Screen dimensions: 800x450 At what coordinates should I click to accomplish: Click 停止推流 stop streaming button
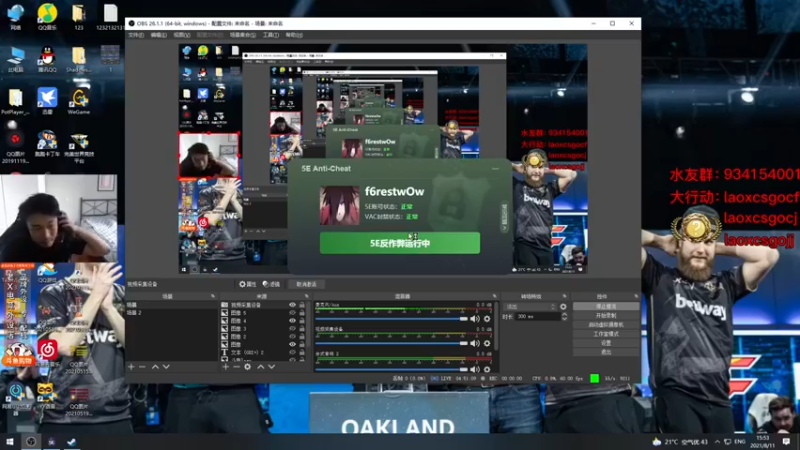click(606, 306)
